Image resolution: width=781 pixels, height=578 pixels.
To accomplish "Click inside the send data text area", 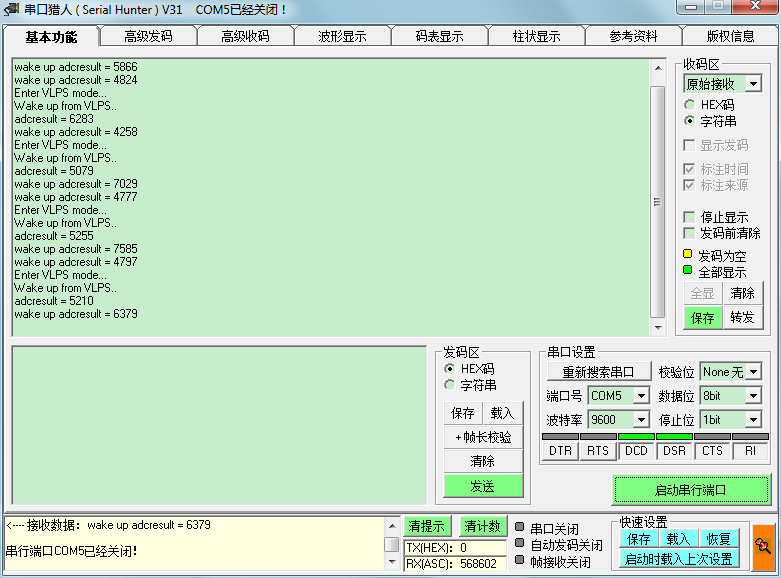I will point(220,426).
